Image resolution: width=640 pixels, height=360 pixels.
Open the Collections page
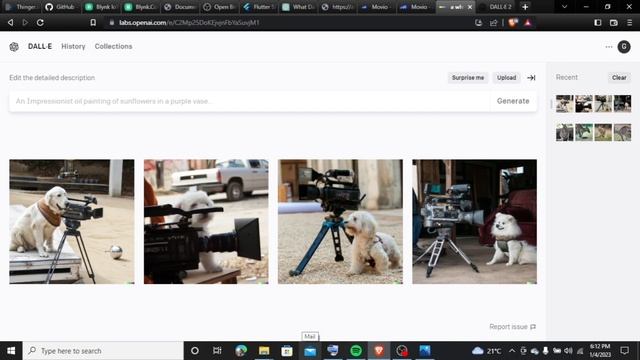[113, 47]
